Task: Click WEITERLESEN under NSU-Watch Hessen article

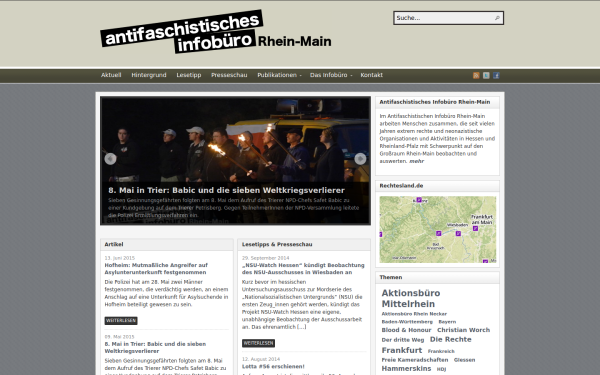Action: coord(258,343)
